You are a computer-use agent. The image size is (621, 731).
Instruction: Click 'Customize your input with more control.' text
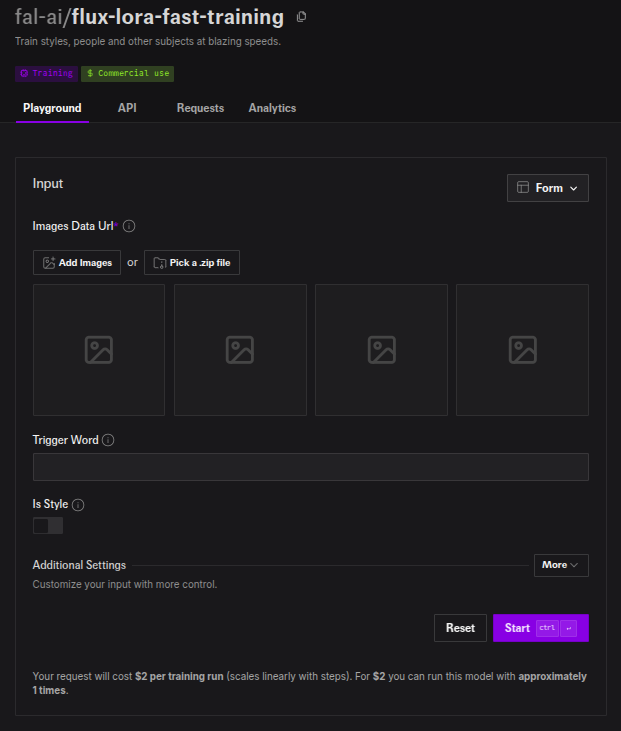[125, 584]
